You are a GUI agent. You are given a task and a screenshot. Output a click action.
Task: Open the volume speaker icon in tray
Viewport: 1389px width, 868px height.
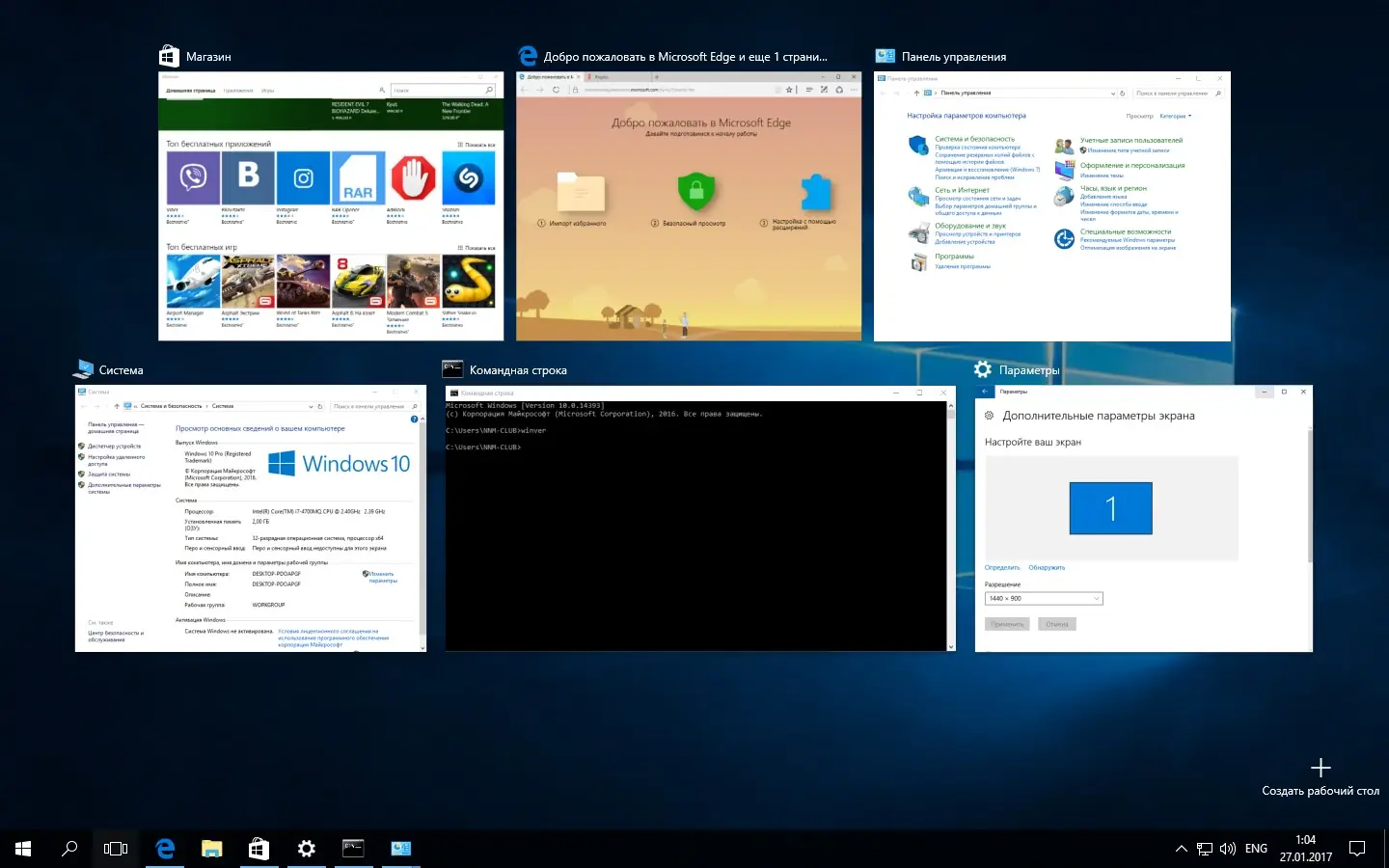pyautogui.click(x=1228, y=849)
